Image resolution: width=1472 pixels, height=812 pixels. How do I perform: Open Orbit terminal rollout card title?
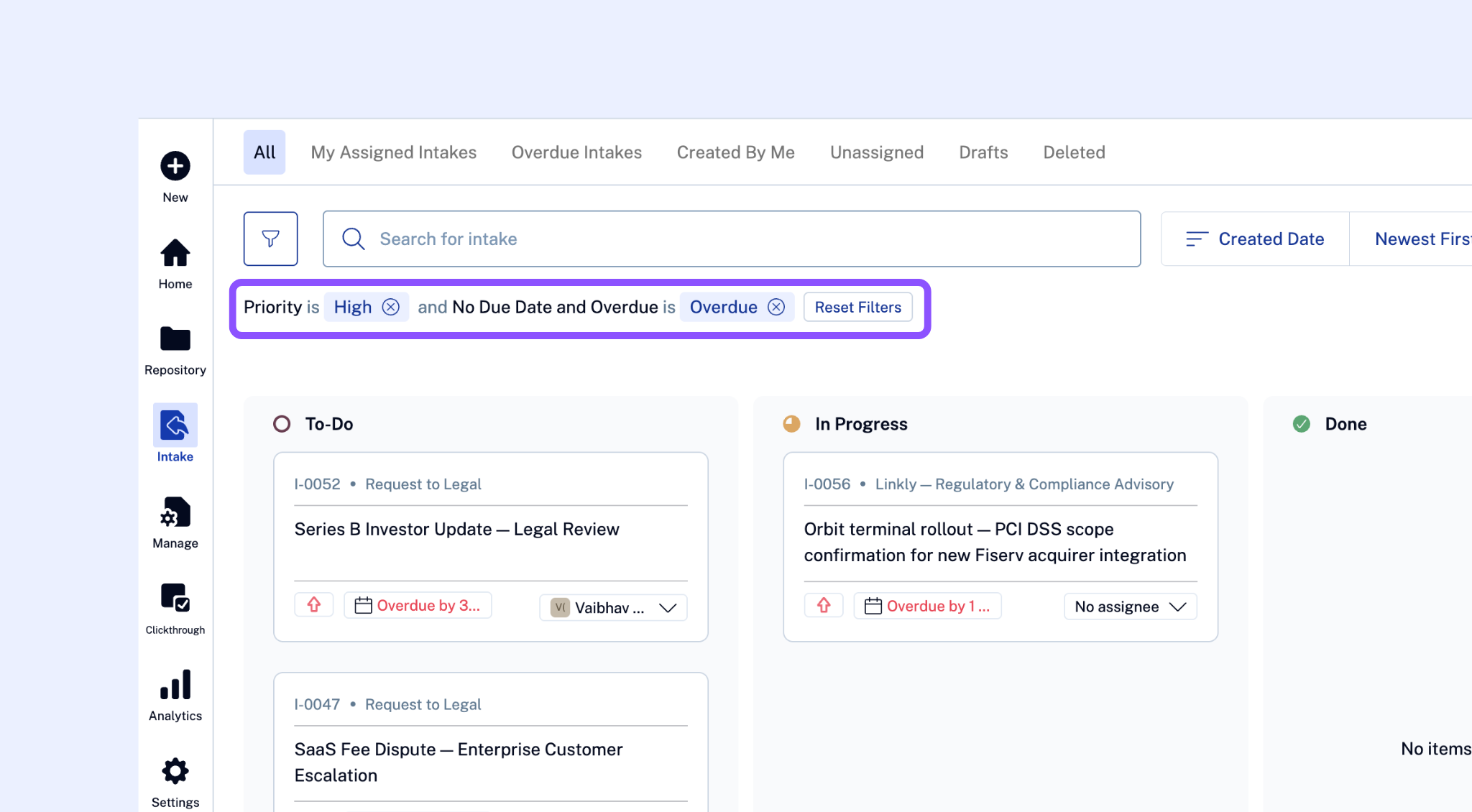click(x=995, y=542)
